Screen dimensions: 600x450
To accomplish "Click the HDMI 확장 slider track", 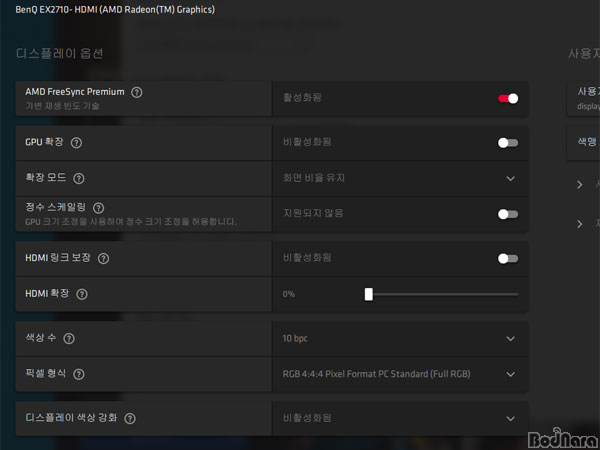I will [x=442, y=294].
